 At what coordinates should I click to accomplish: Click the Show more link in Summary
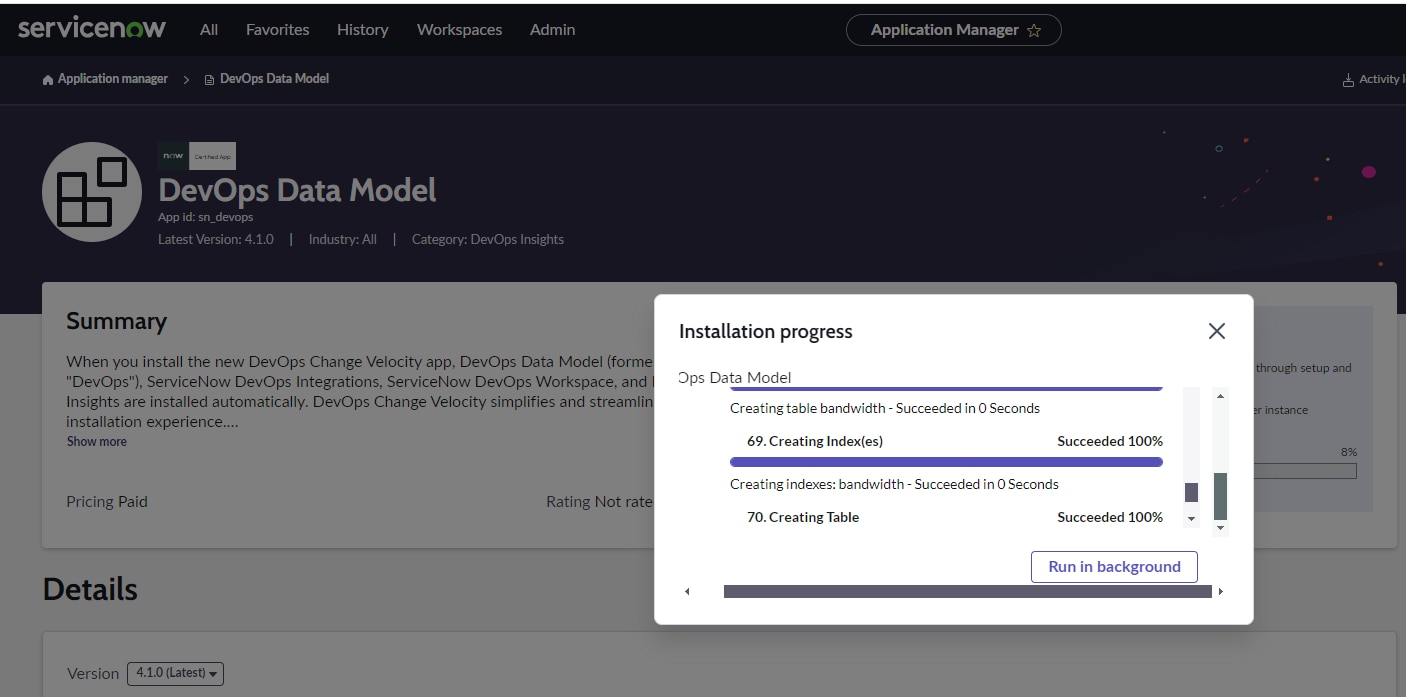[x=97, y=441]
